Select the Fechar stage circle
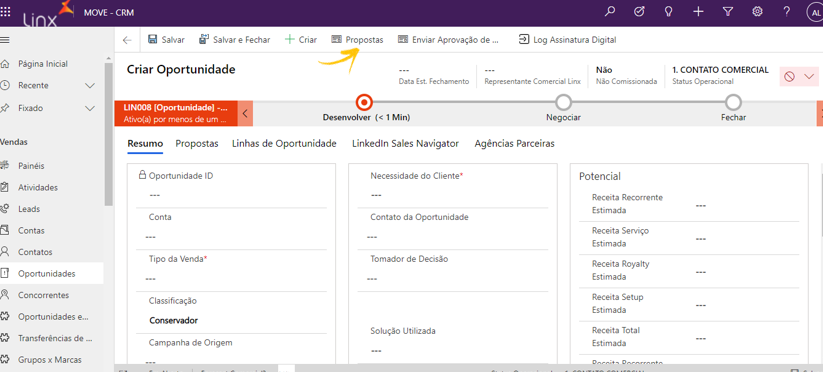This screenshot has height=372, width=823. point(733,102)
